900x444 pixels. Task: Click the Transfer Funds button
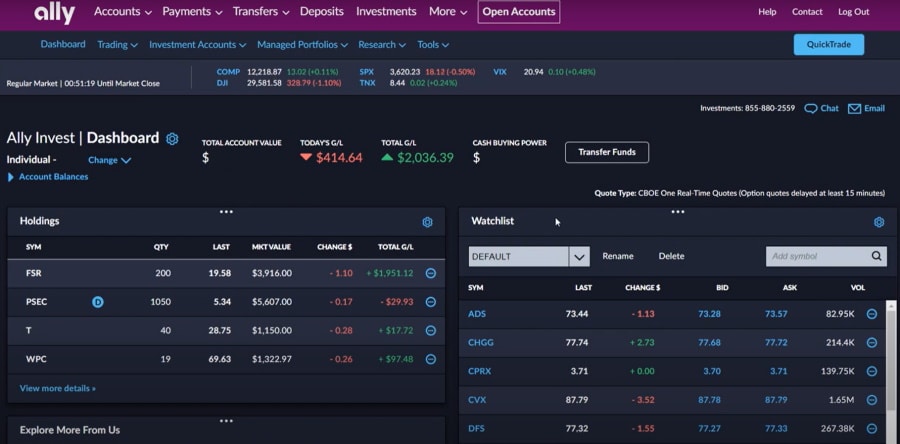coord(607,153)
